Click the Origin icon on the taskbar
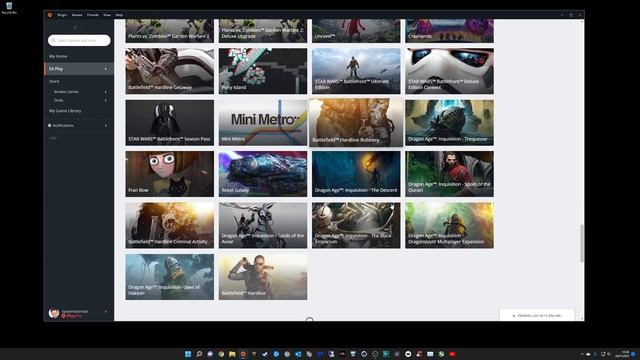This screenshot has width=640, height=360. 243,354
